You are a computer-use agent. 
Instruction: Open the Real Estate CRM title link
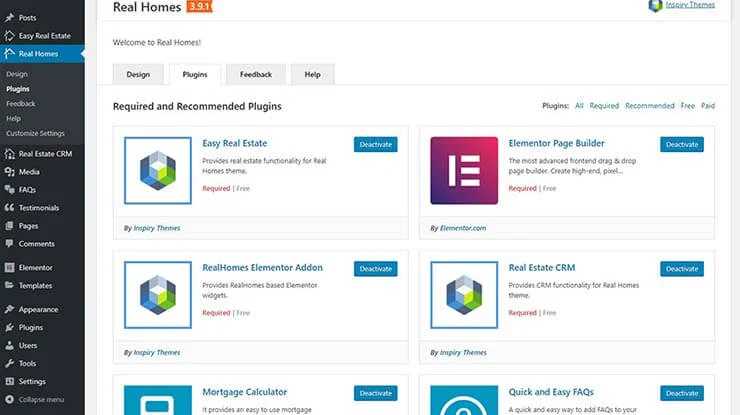tap(542, 268)
